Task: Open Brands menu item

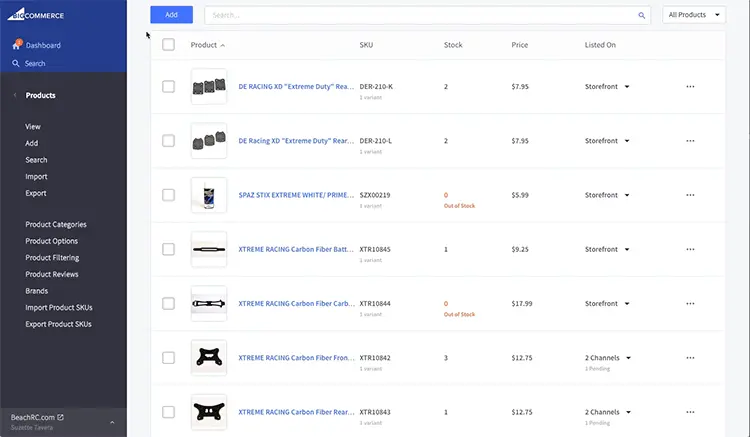Action: point(37,291)
